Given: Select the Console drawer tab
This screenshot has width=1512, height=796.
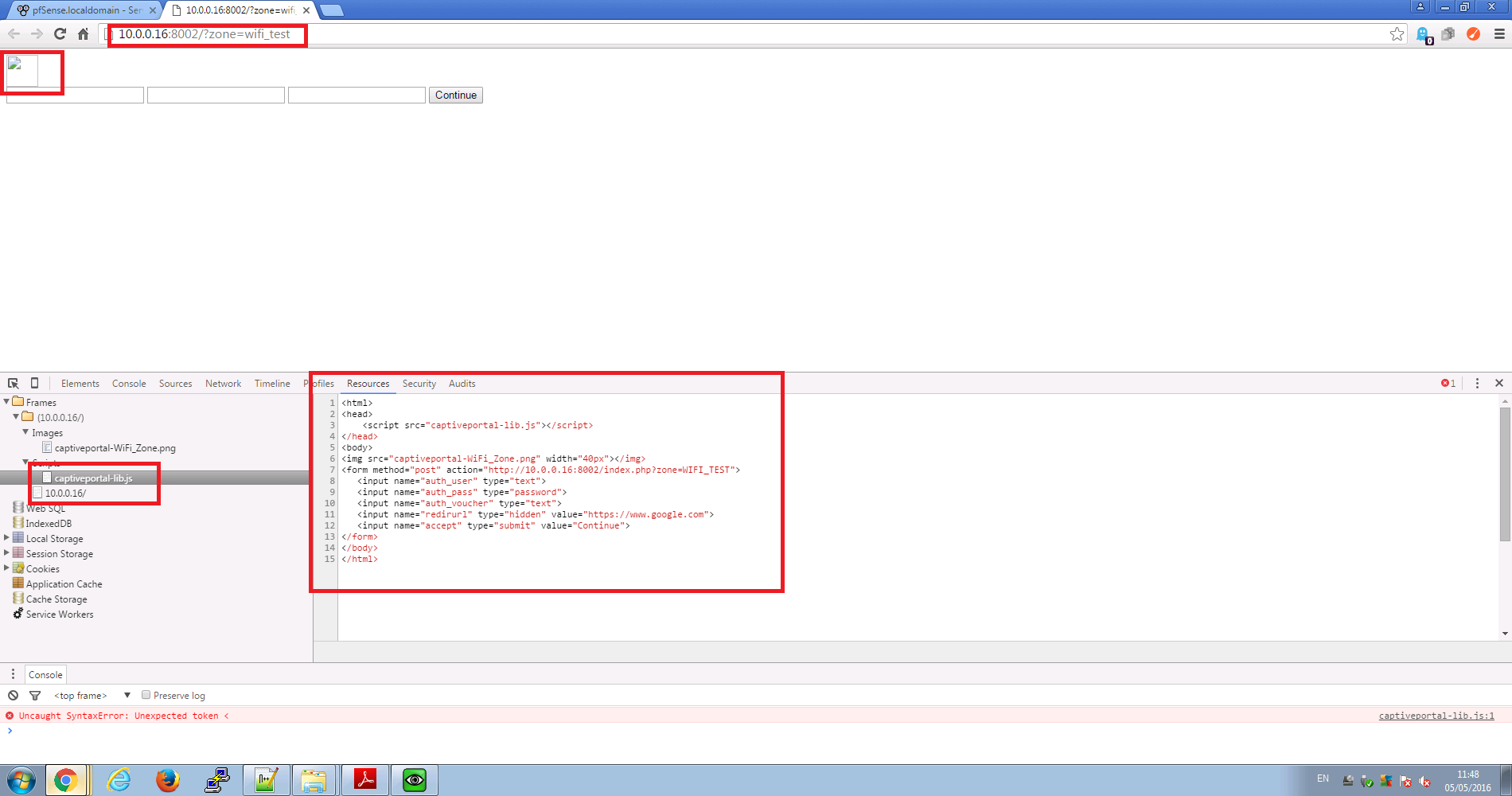Looking at the screenshot, I should [45, 674].
